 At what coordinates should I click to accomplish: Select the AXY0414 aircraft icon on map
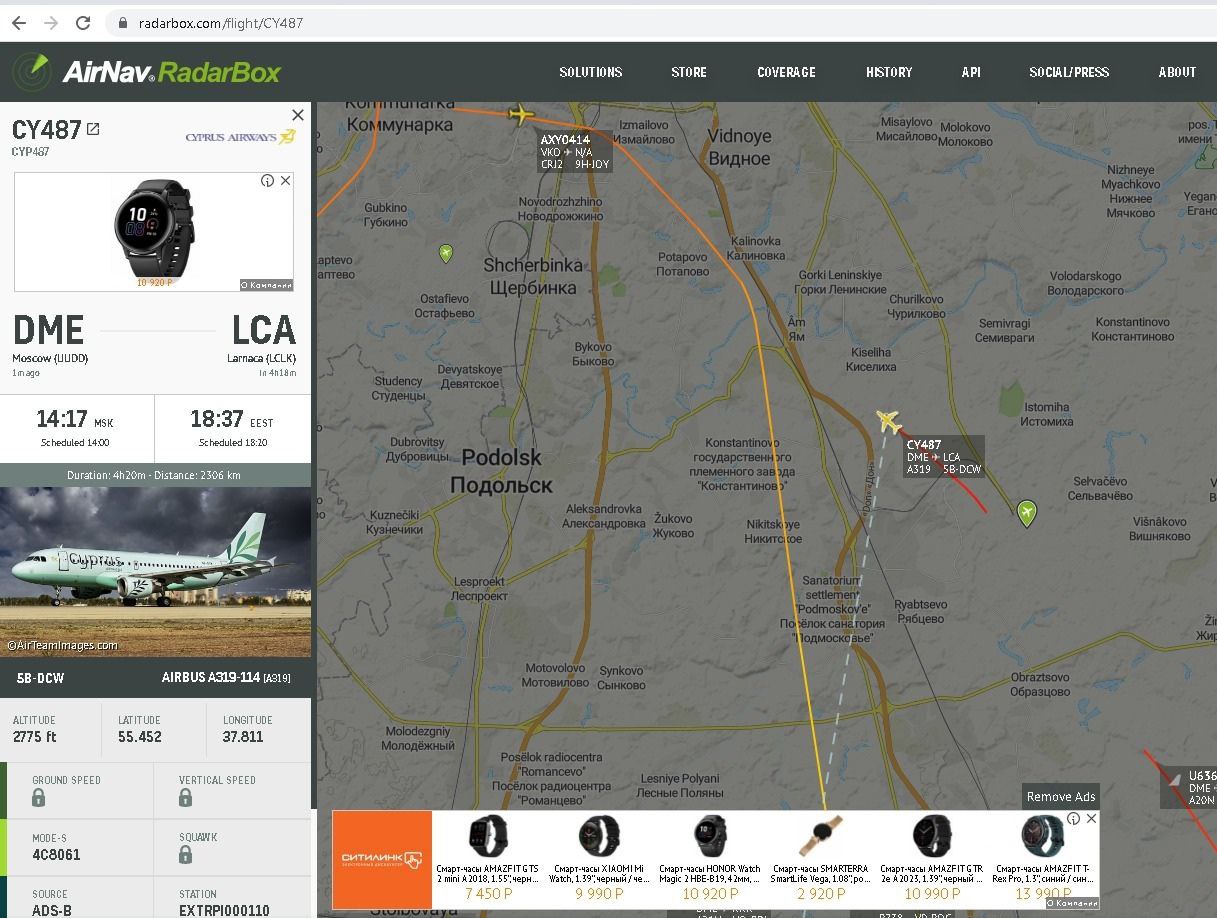point(520,115)
